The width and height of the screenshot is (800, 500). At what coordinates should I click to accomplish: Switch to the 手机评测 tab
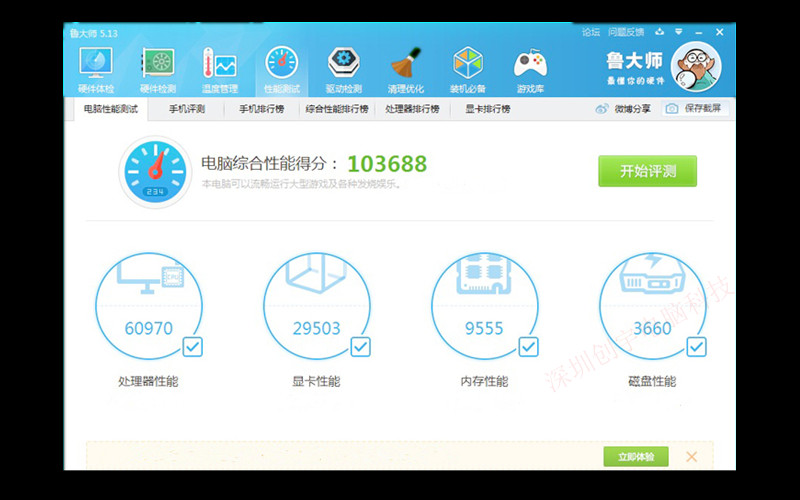tap(187, 109)
